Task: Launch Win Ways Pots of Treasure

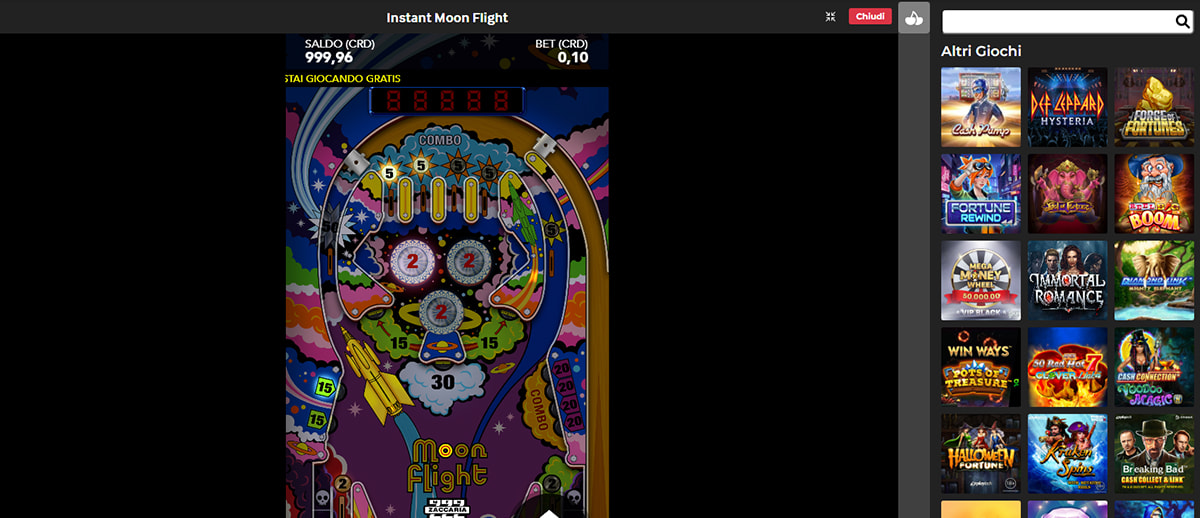Action: 981,367
